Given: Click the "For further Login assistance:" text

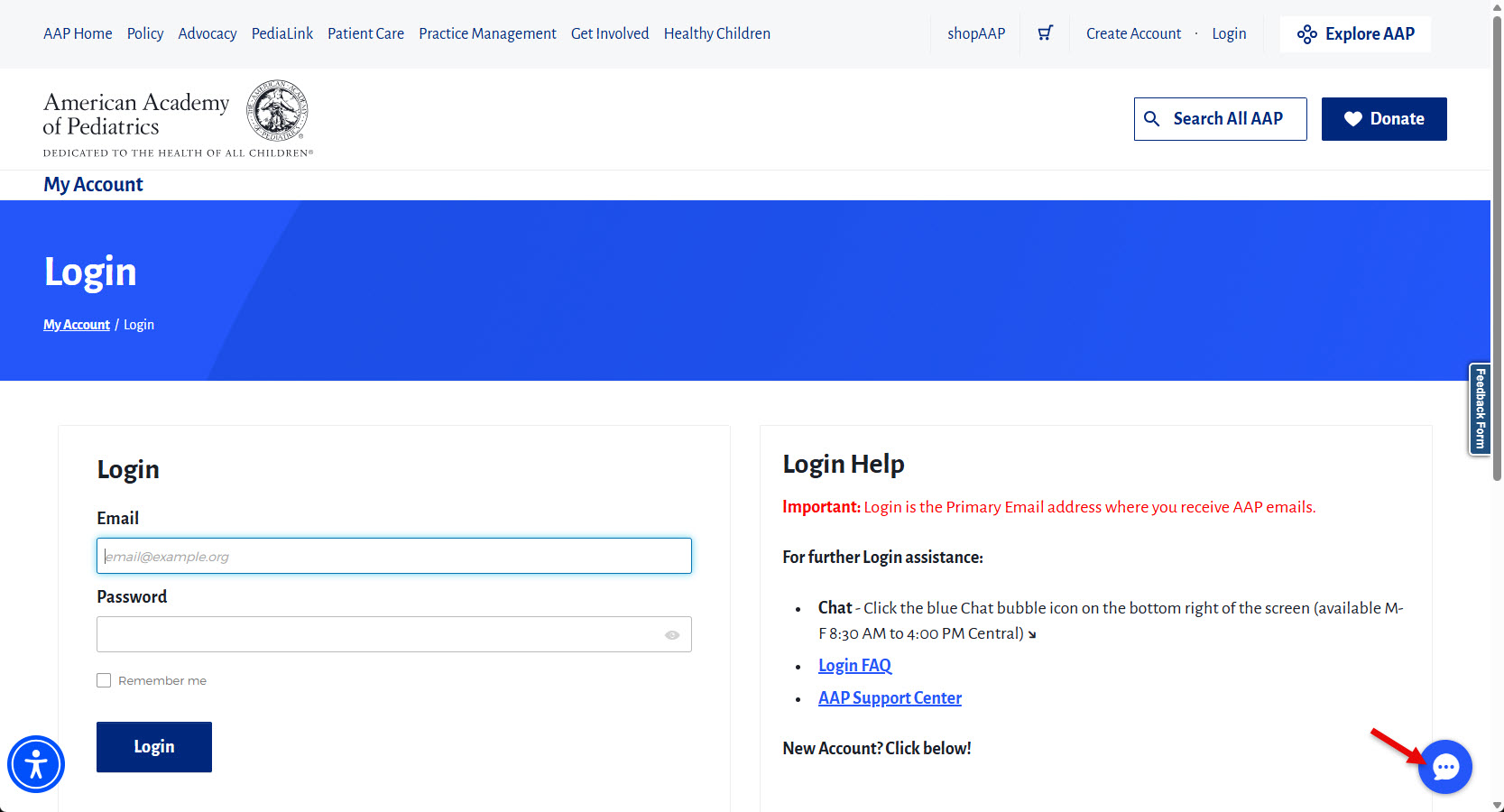Looking at the screenshot, I should 882,558.
